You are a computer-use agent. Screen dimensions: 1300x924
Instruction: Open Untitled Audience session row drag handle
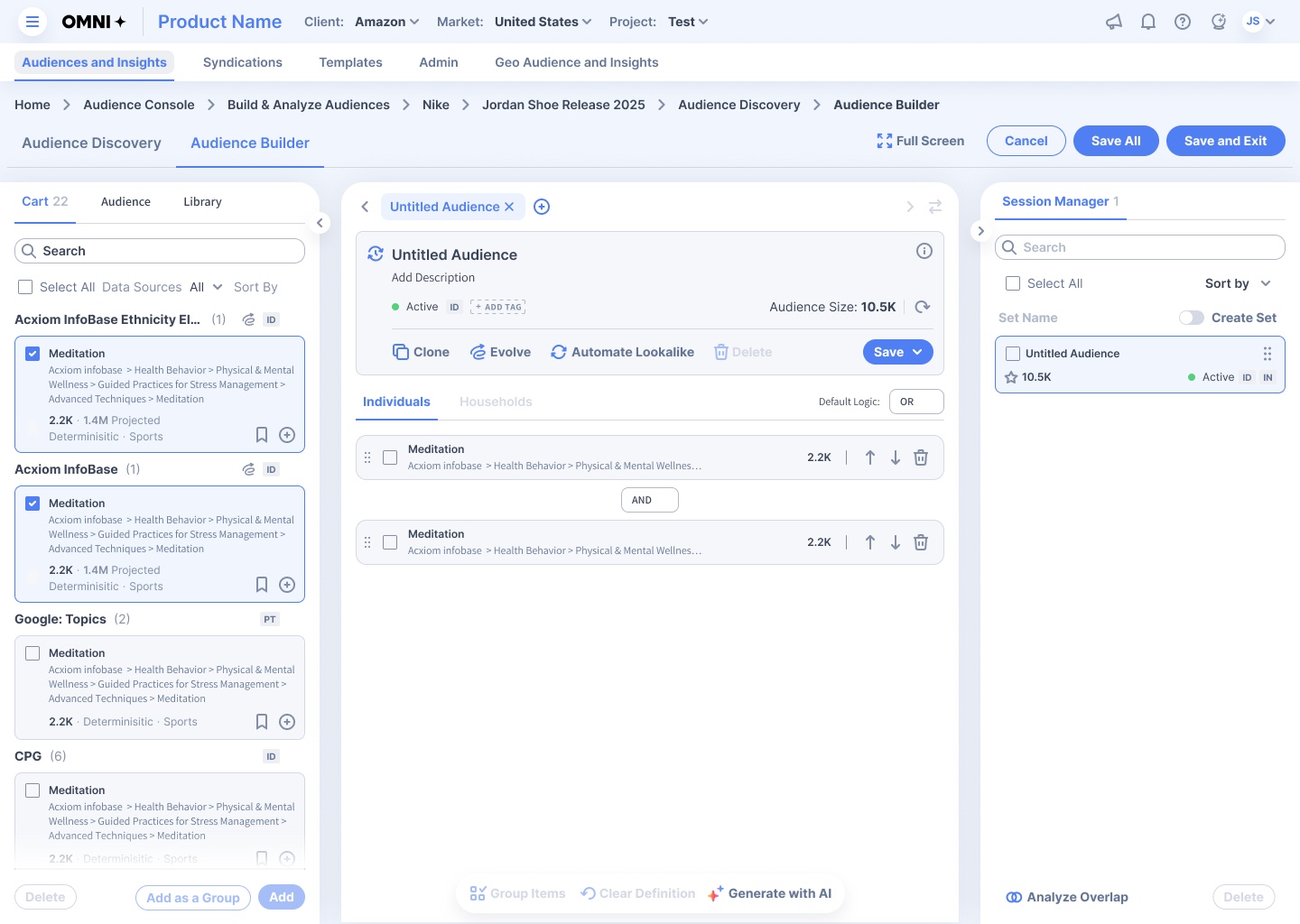pyautogui.click(x=1267, y=354)
